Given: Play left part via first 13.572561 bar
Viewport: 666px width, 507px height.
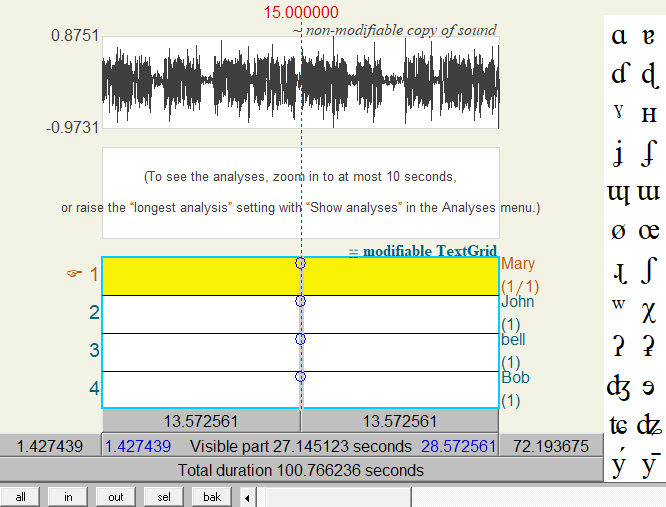Looking at the screenshot, I should pos(201,421).
